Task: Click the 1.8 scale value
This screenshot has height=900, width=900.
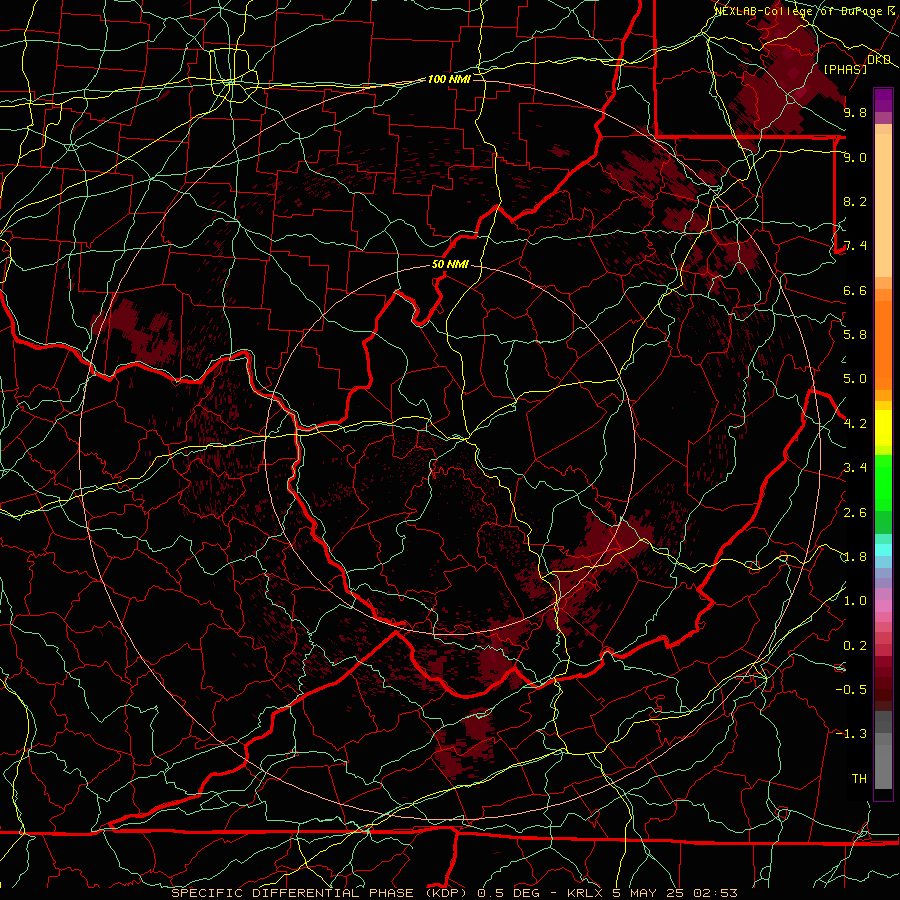Action: click(855, 557)
